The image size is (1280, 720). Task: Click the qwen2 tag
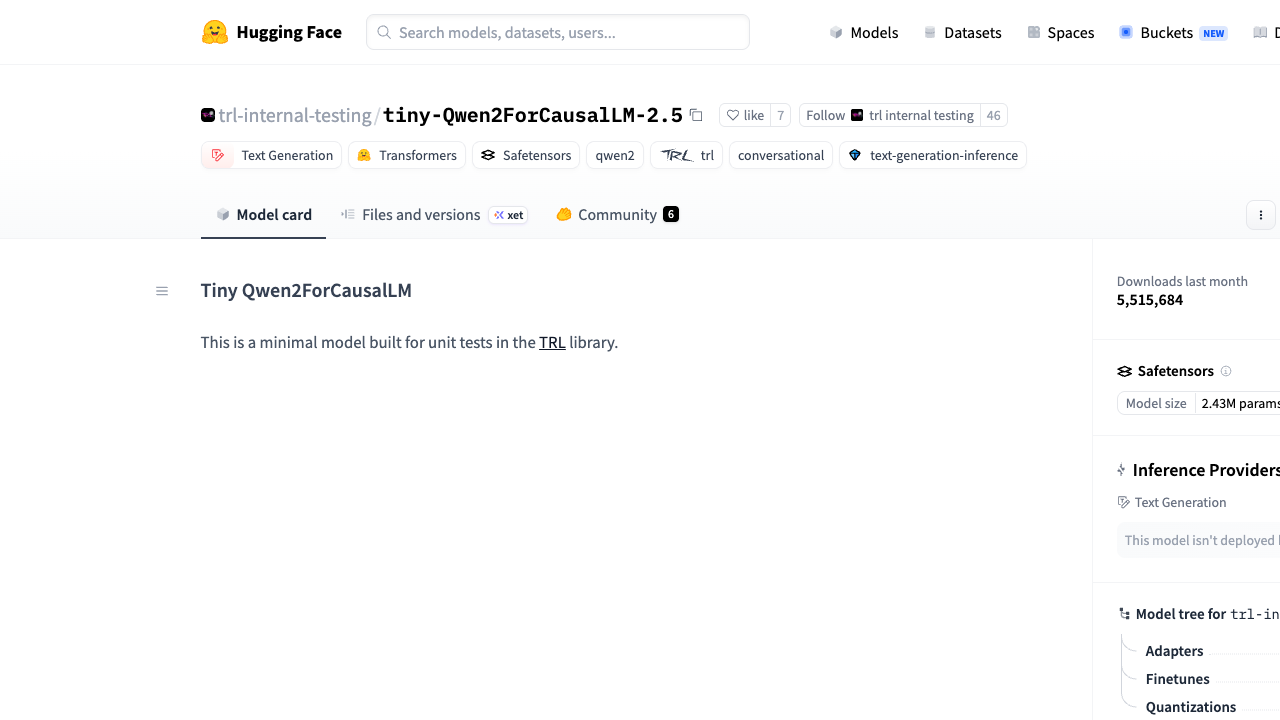615,155
